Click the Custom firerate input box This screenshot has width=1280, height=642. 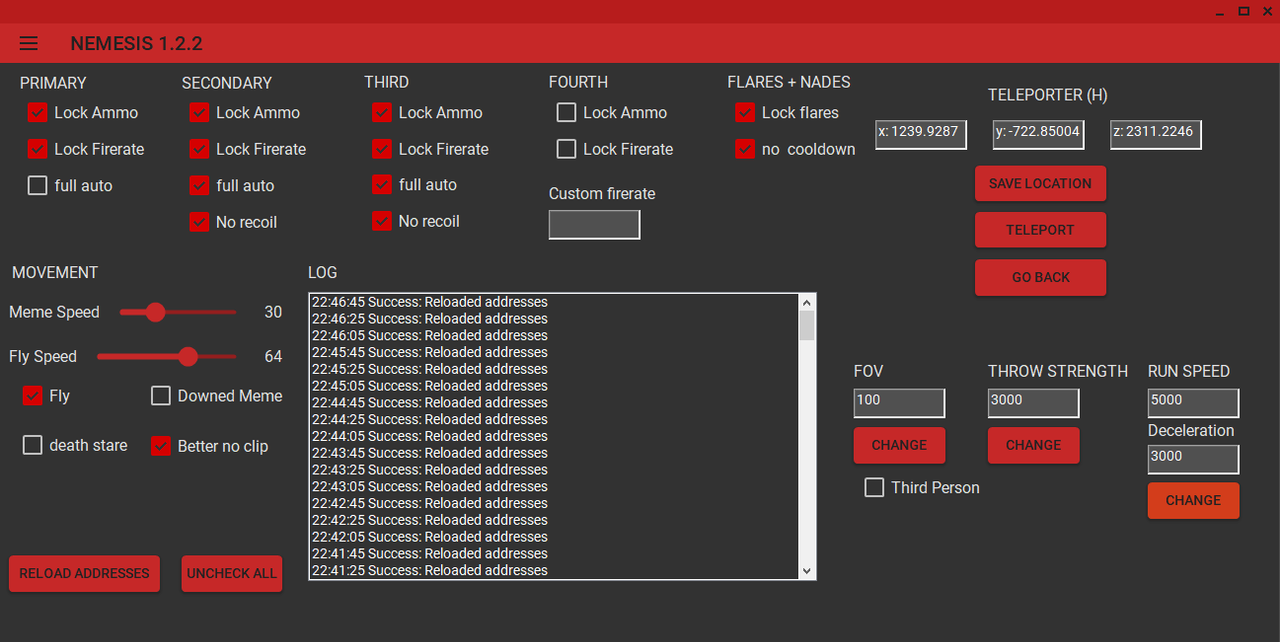click(x=594, y=225)
